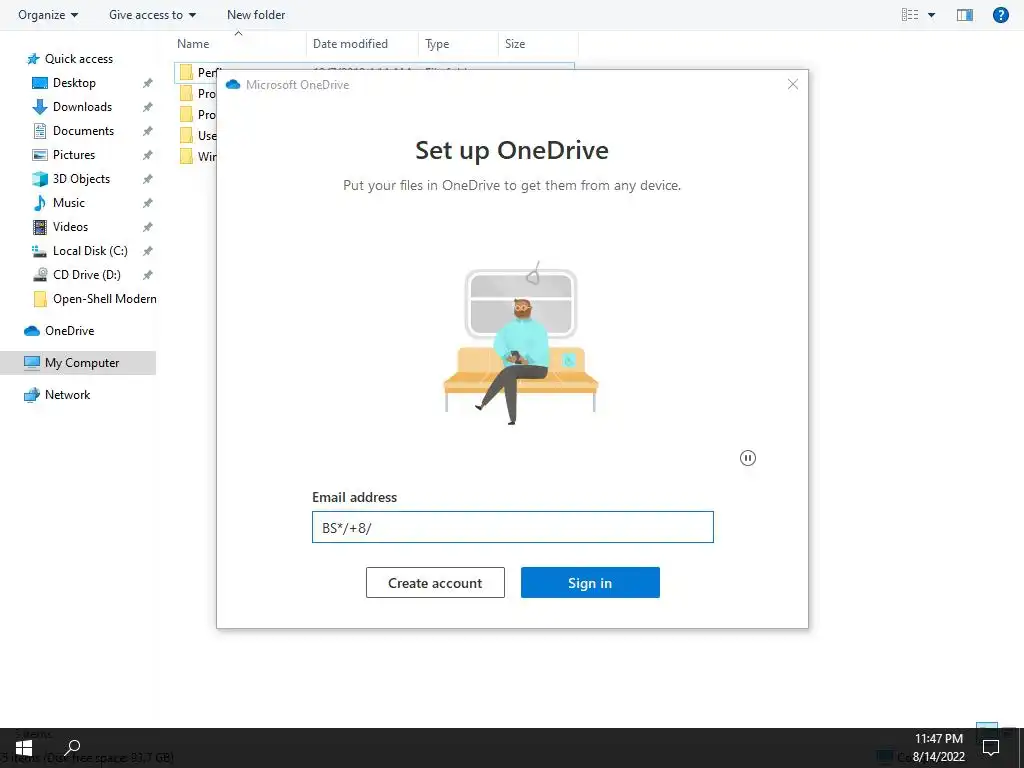This screenshot has width=1024, height=768.
Task: Open the notification center icon
Action: point(991,748)
